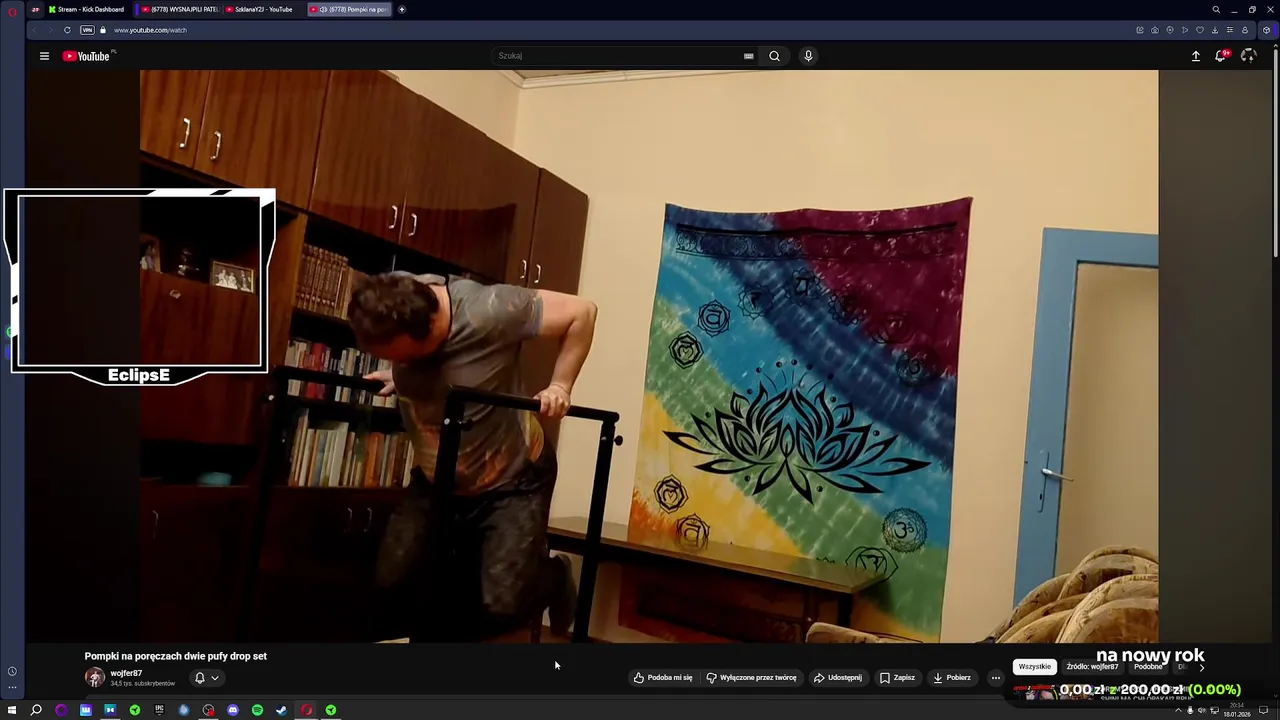Open the Opera easy setup sliders icon

coord(1230,30)
